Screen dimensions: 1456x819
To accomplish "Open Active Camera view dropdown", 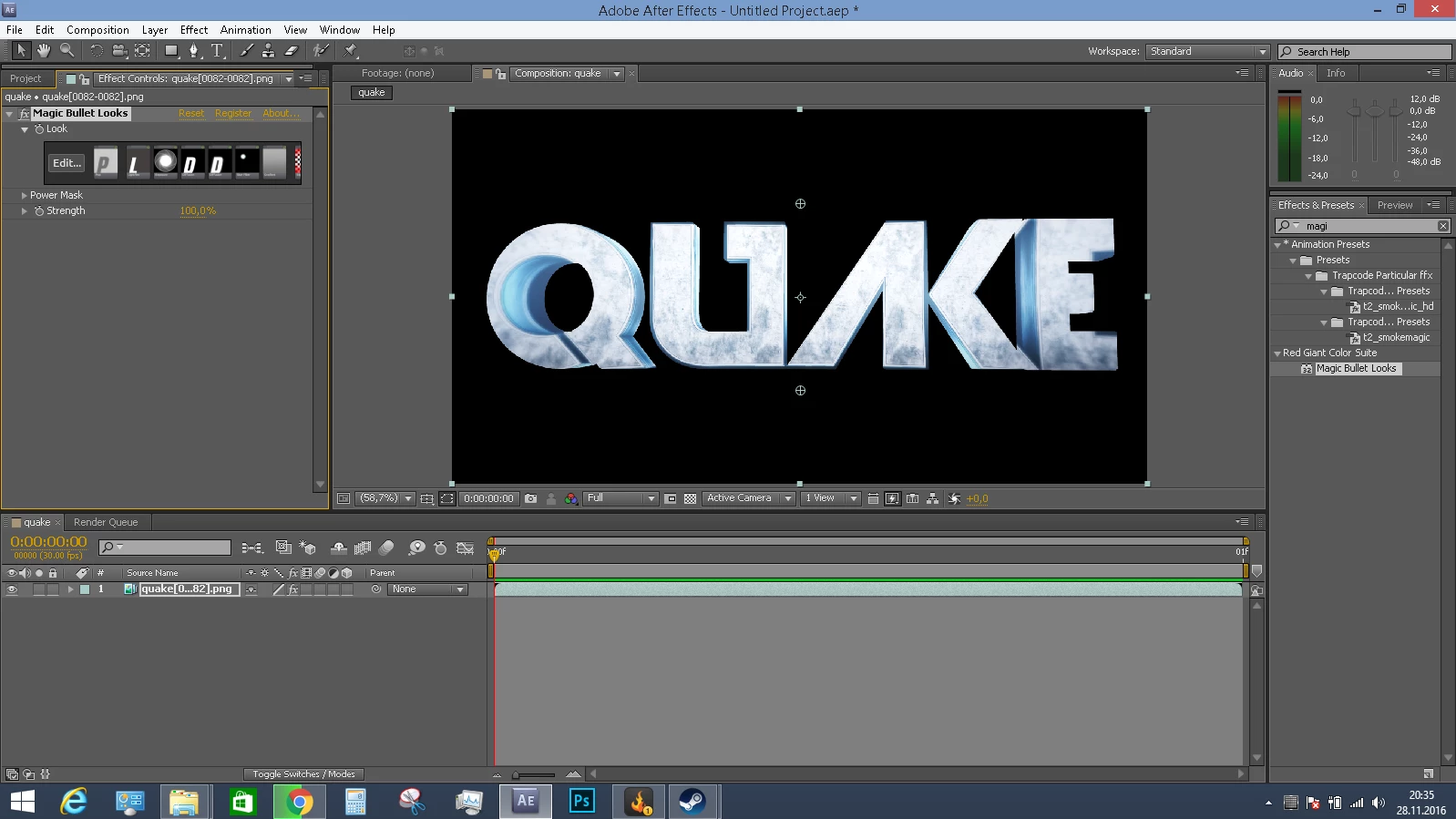I will [748, 498].
